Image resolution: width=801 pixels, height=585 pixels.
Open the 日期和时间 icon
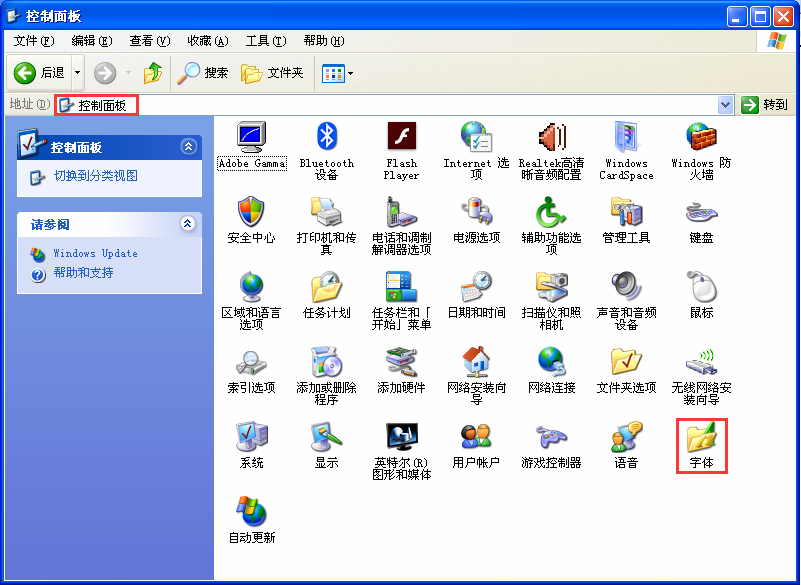pyautogui.click(x=476, y=287)
